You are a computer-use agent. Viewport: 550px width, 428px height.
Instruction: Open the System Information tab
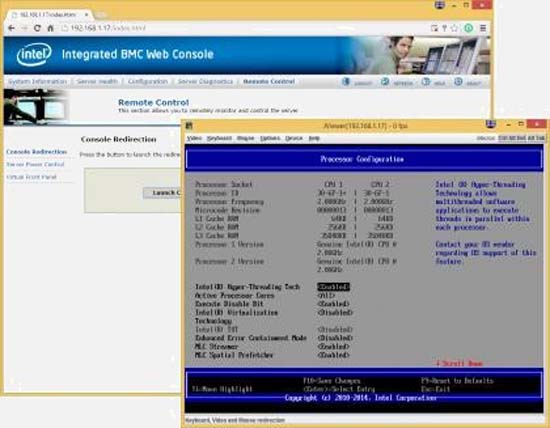click(37, 81)
